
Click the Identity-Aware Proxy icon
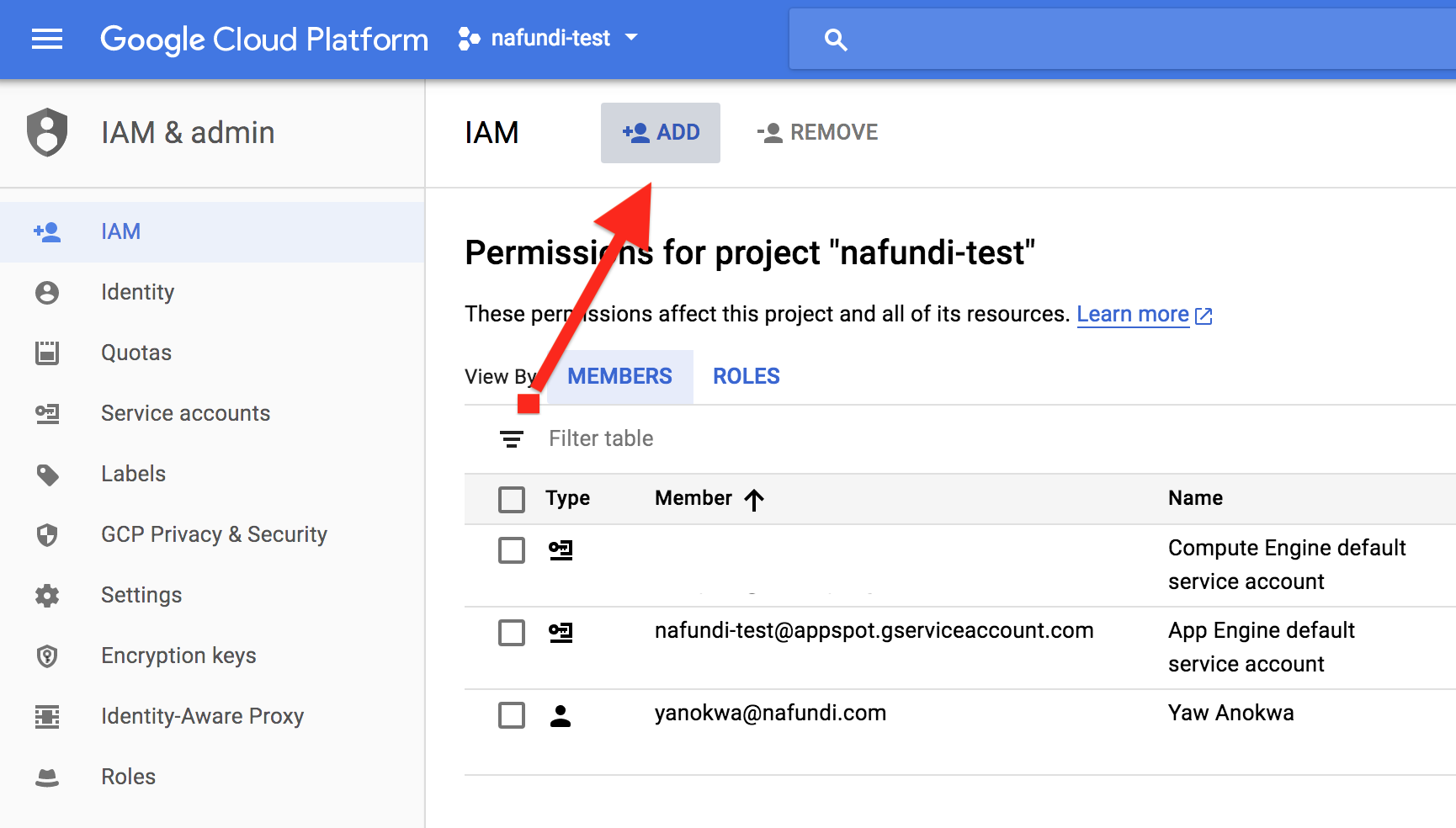47,716
